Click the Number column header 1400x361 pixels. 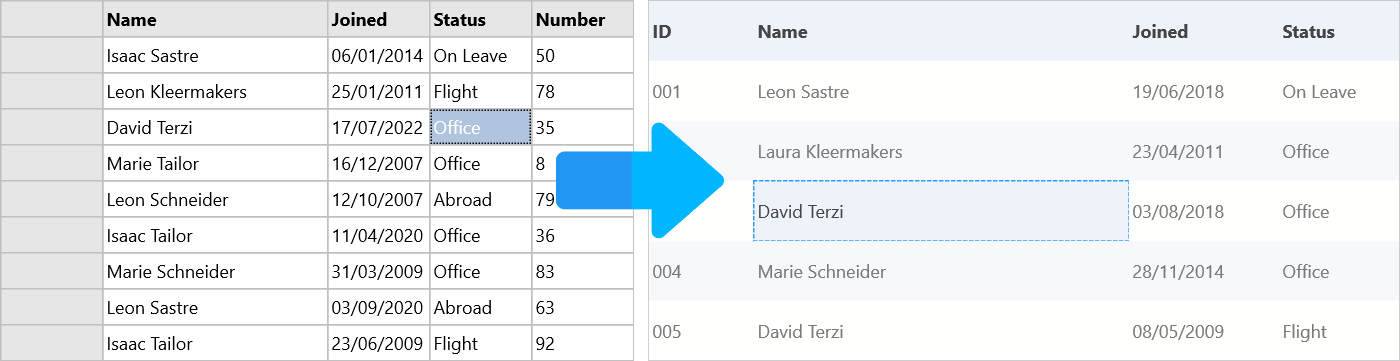click(583, 19)
